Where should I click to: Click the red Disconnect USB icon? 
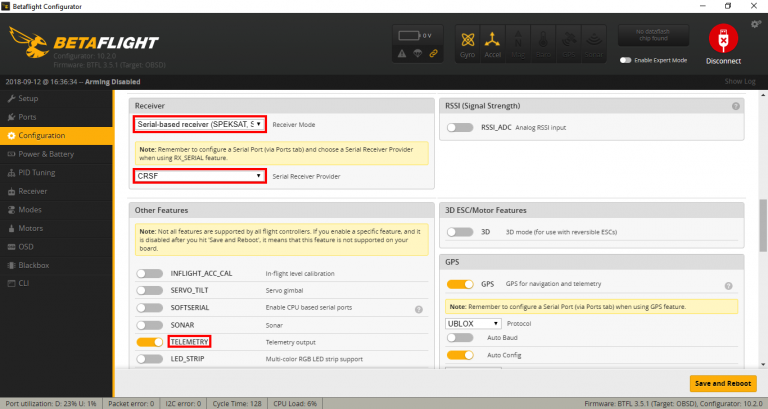721,40
